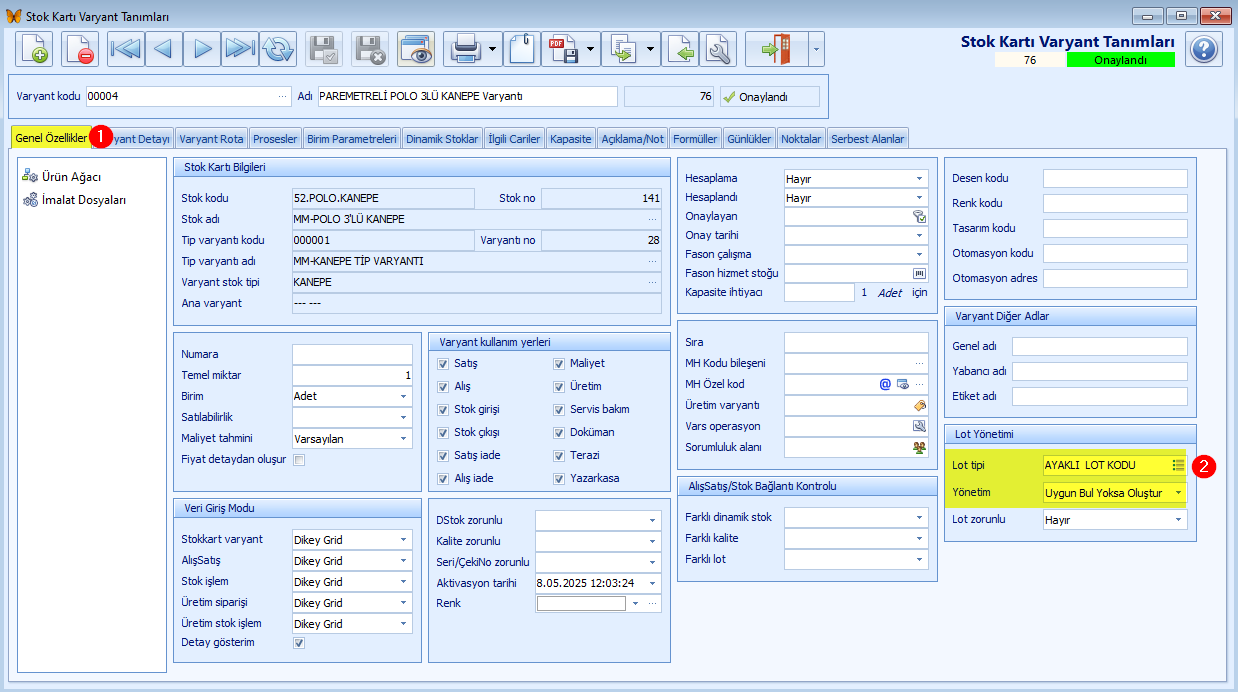Click the PDF export icon
The width and height of the screenshot is (1238, 692).
pyautogui.click(x=563, y=49)
